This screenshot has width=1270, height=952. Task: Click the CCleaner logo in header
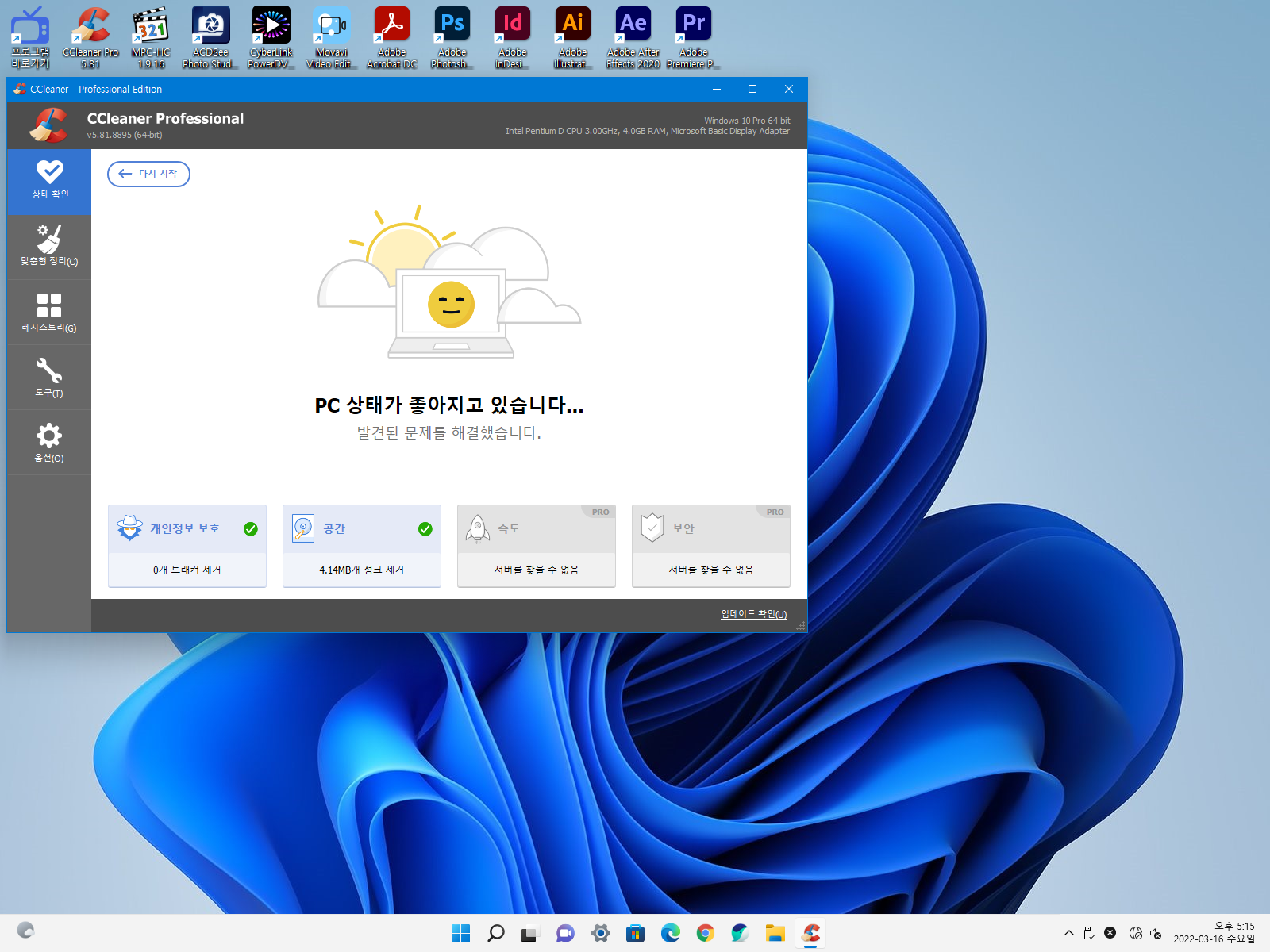pyautogui.click(x=49, y=125)
